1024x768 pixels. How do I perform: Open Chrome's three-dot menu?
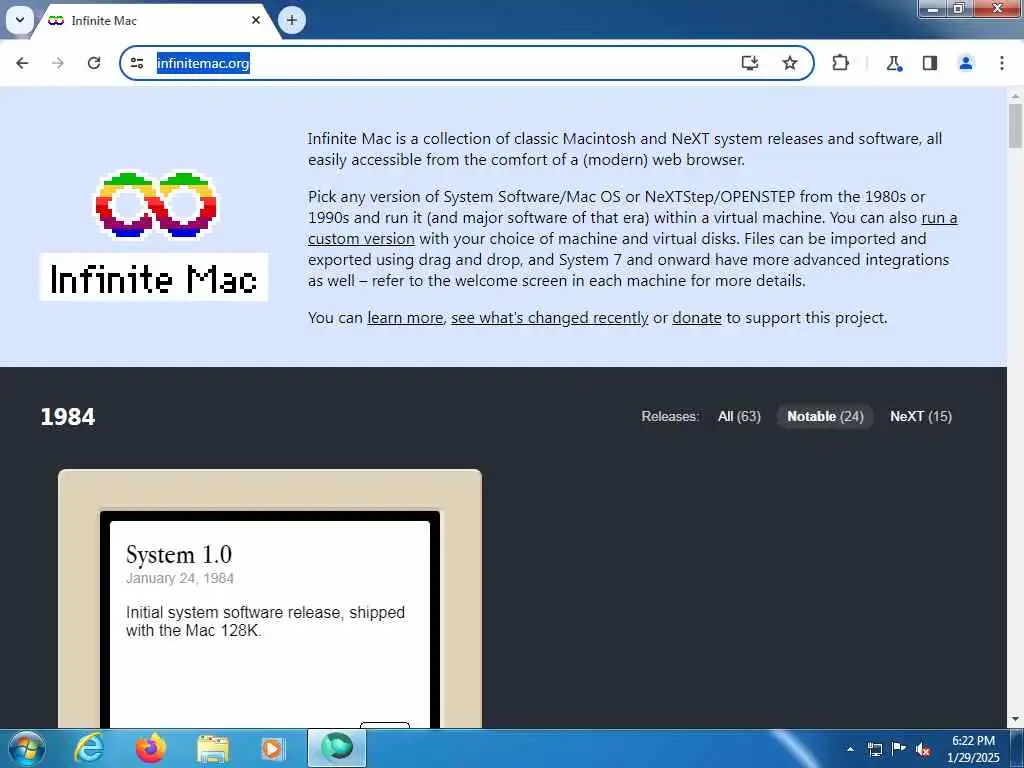pos(1002,63)
